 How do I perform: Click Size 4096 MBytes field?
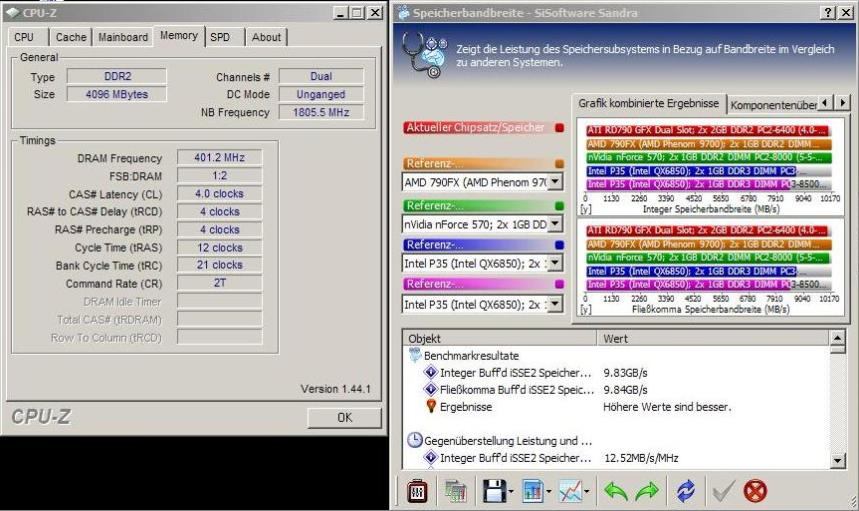coord(117,94)
